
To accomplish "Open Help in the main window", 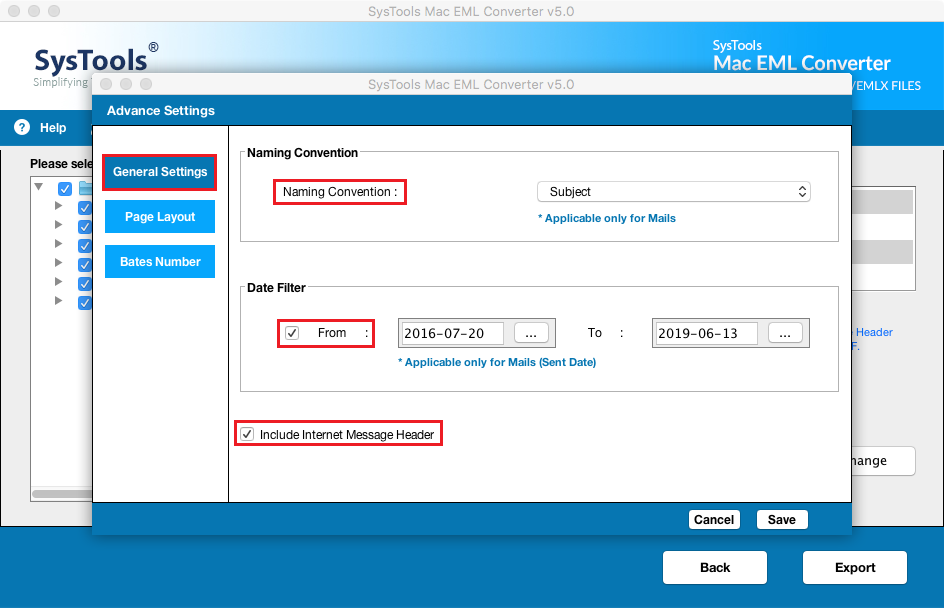I will click(x=53, y=128).
